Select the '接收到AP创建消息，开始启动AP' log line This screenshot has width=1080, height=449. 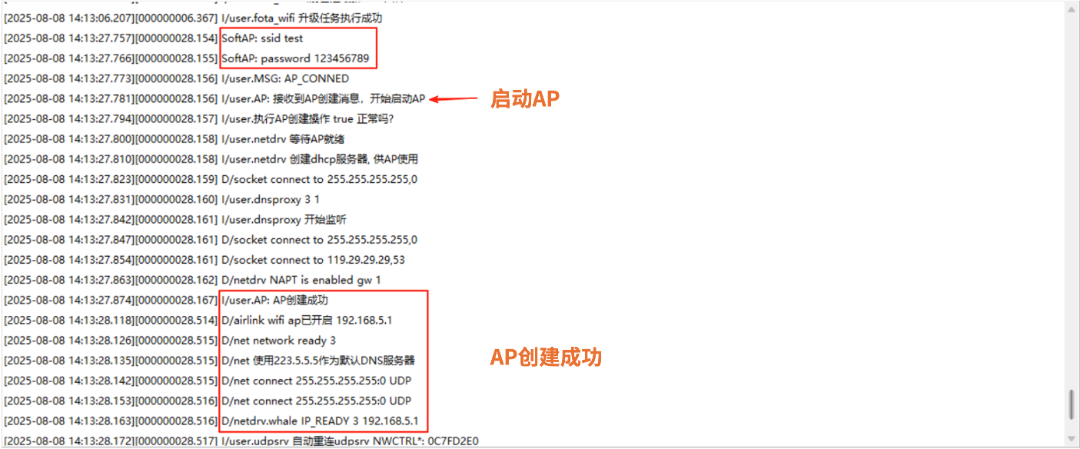215,99
